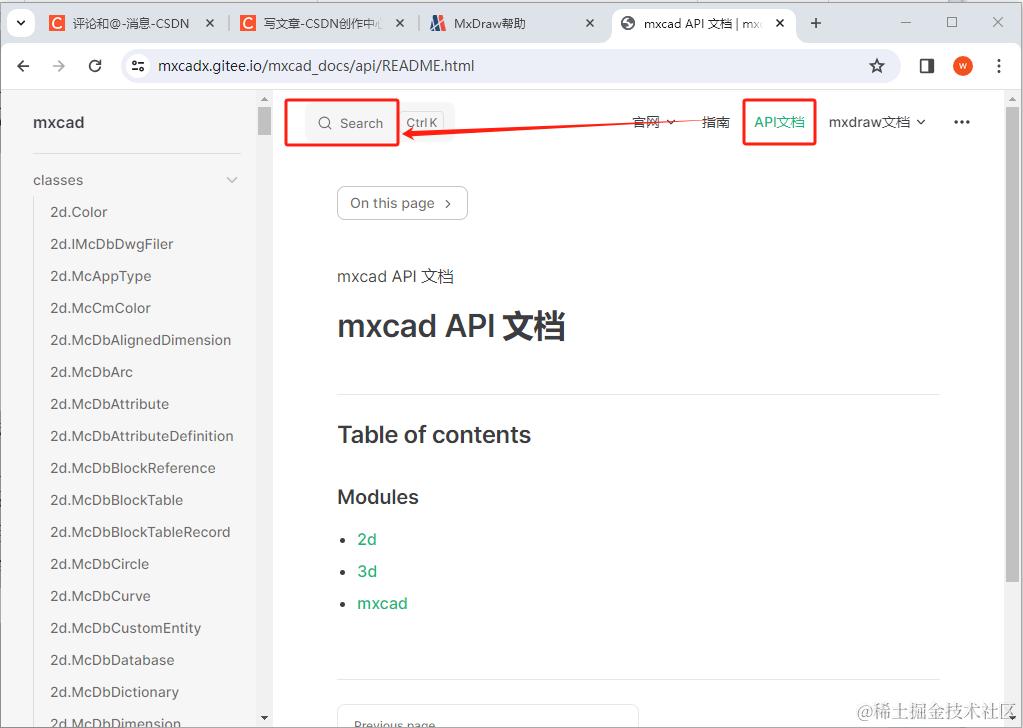The height and width of the screenshot is (728, 1023).
Task: Click the sidebar scrollbar thumb
Action: 264,121
